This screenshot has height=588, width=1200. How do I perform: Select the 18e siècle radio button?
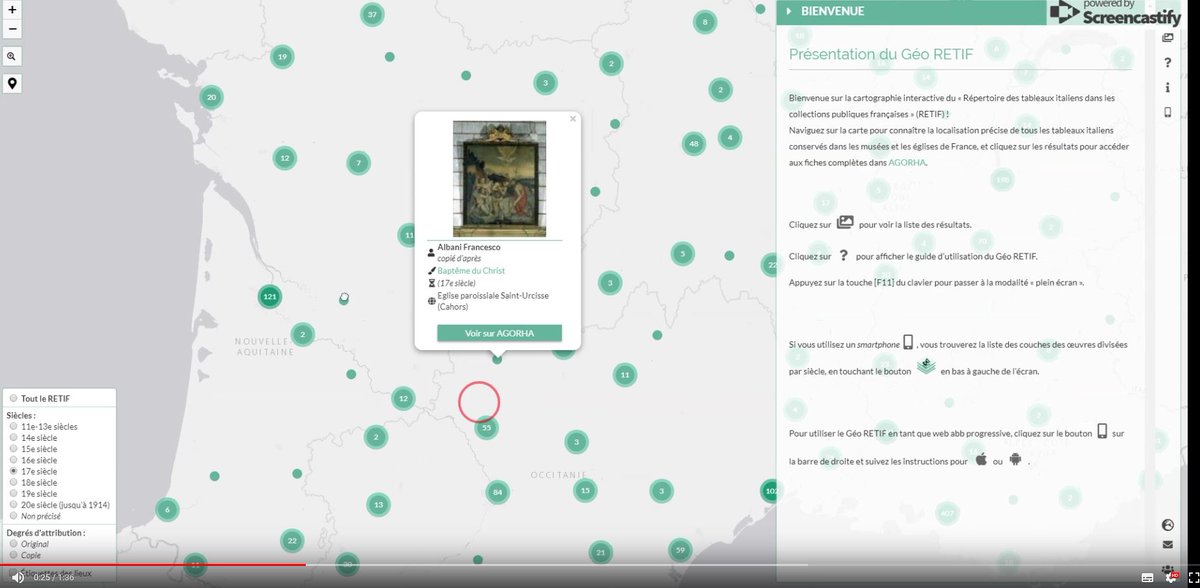(x=14, y=481)
